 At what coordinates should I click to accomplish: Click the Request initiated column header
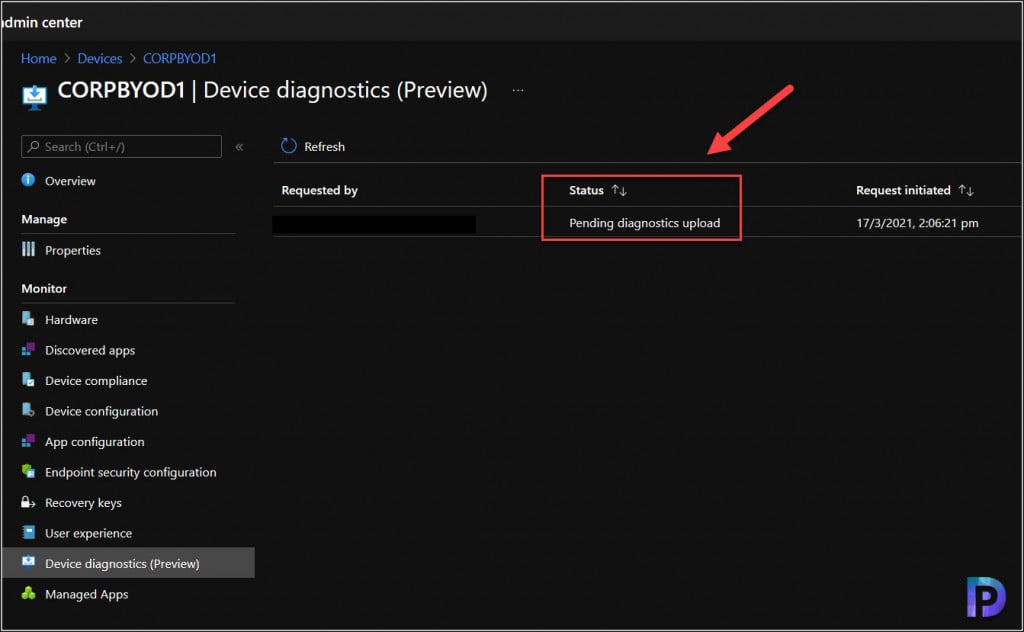tap(903, 190)
